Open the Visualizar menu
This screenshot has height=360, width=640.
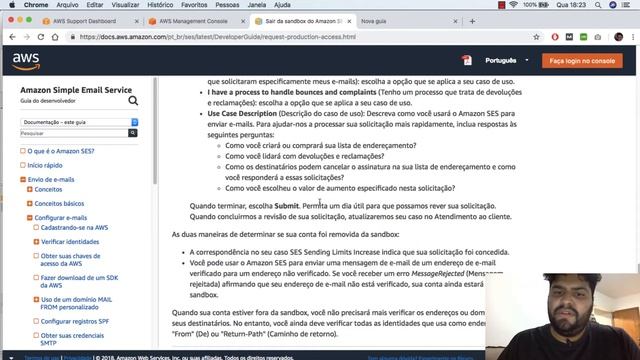tap(125, 5)
